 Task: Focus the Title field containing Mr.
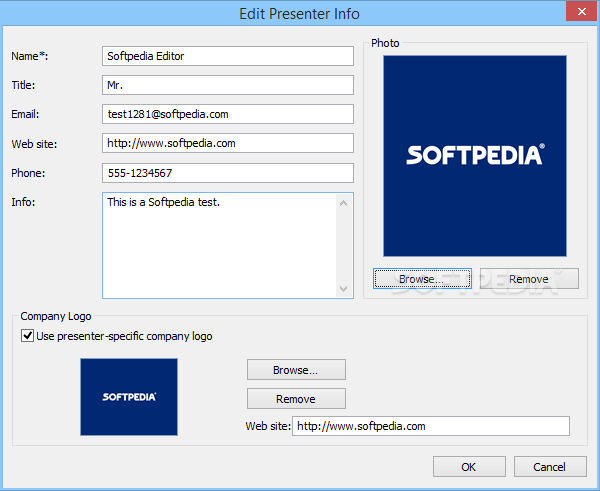tap(228, 85)
